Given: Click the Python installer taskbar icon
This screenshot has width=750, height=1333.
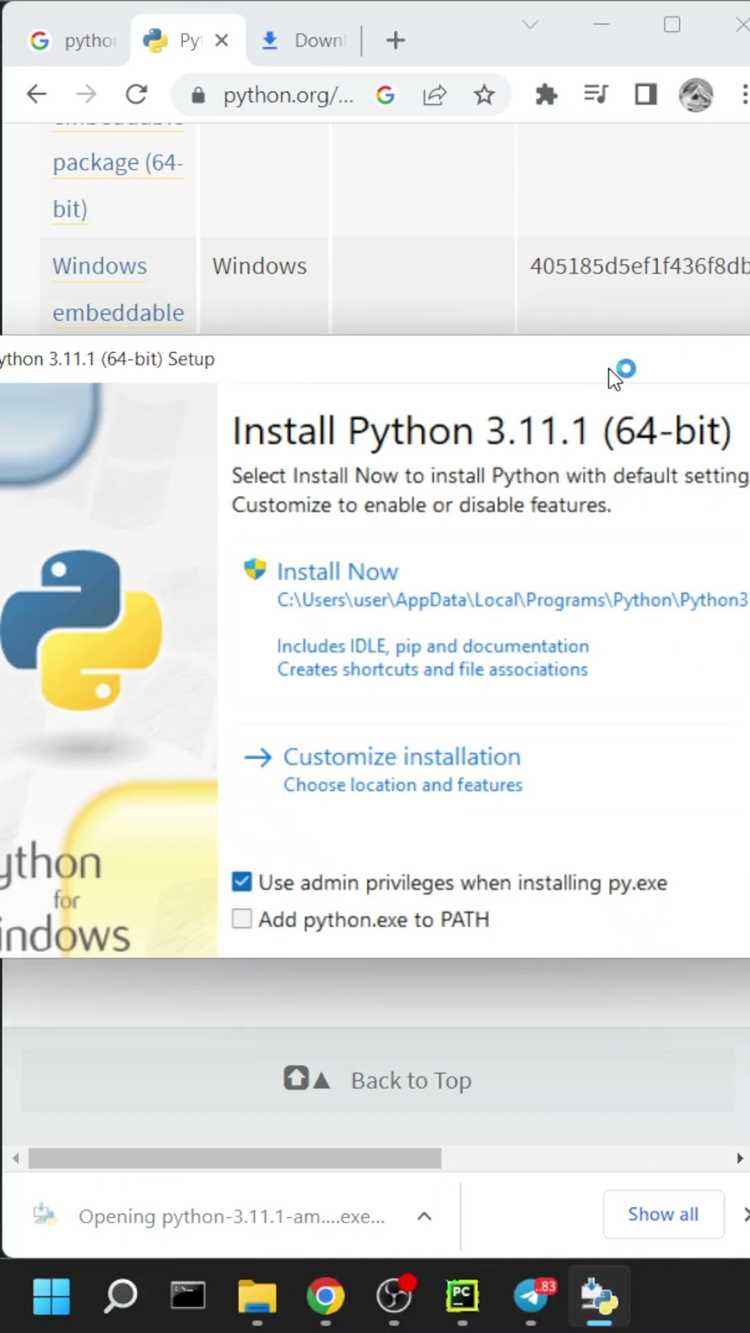Looking at the screenshot, I should [599, 1296].
